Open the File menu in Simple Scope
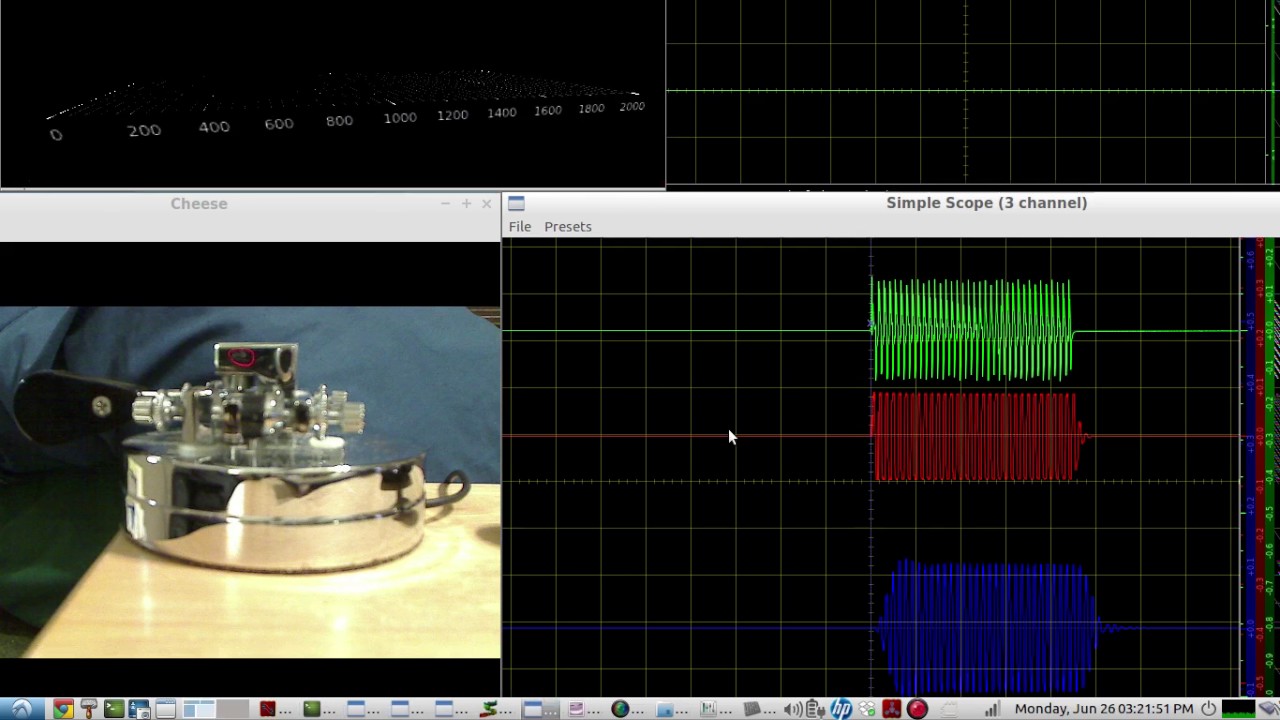Viewport: 1280px width, 720px height. coord(519,226)
